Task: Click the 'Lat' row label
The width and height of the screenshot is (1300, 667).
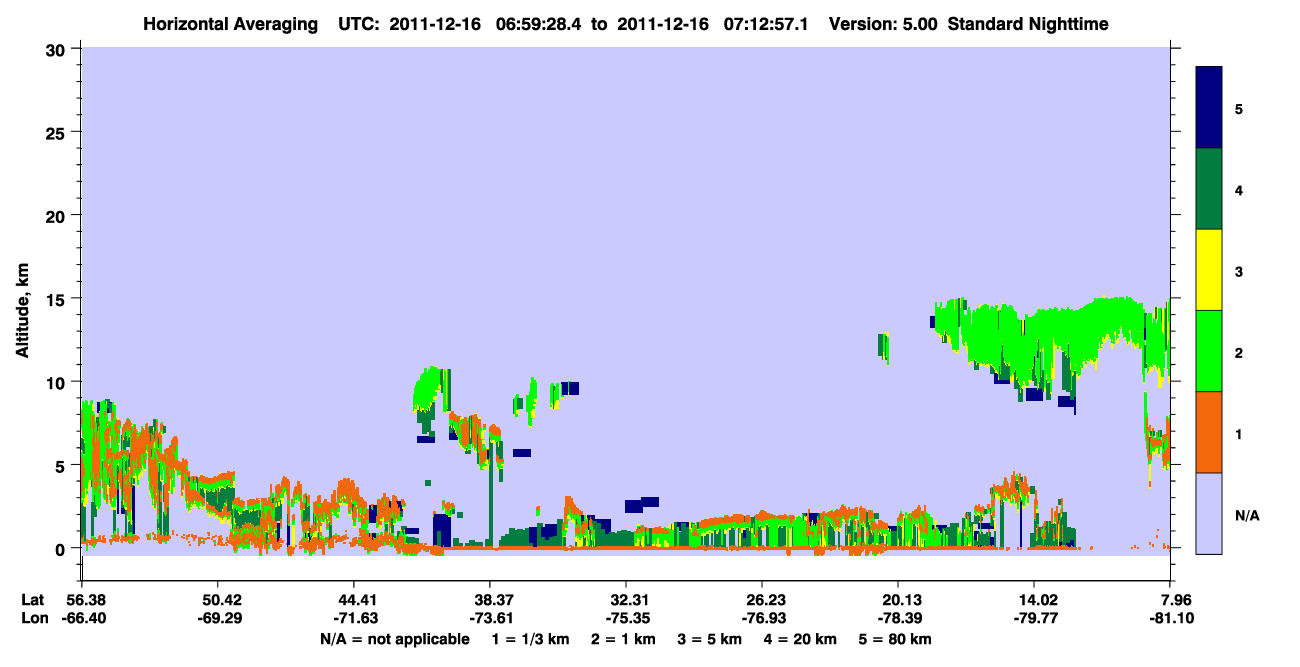Action: click(34, 600)
